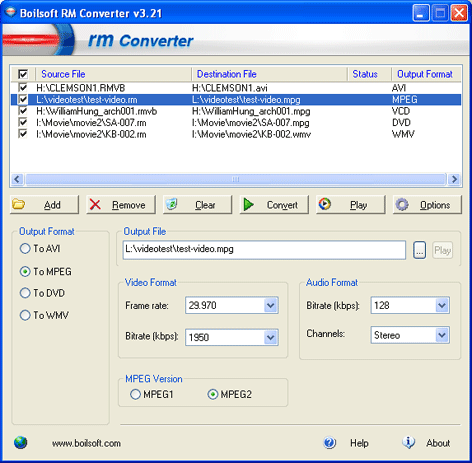Screen dimensions: 472x463
Task: Select row H:\WilliamHung_arch001.rmvb
Action: tap(97, 111)
